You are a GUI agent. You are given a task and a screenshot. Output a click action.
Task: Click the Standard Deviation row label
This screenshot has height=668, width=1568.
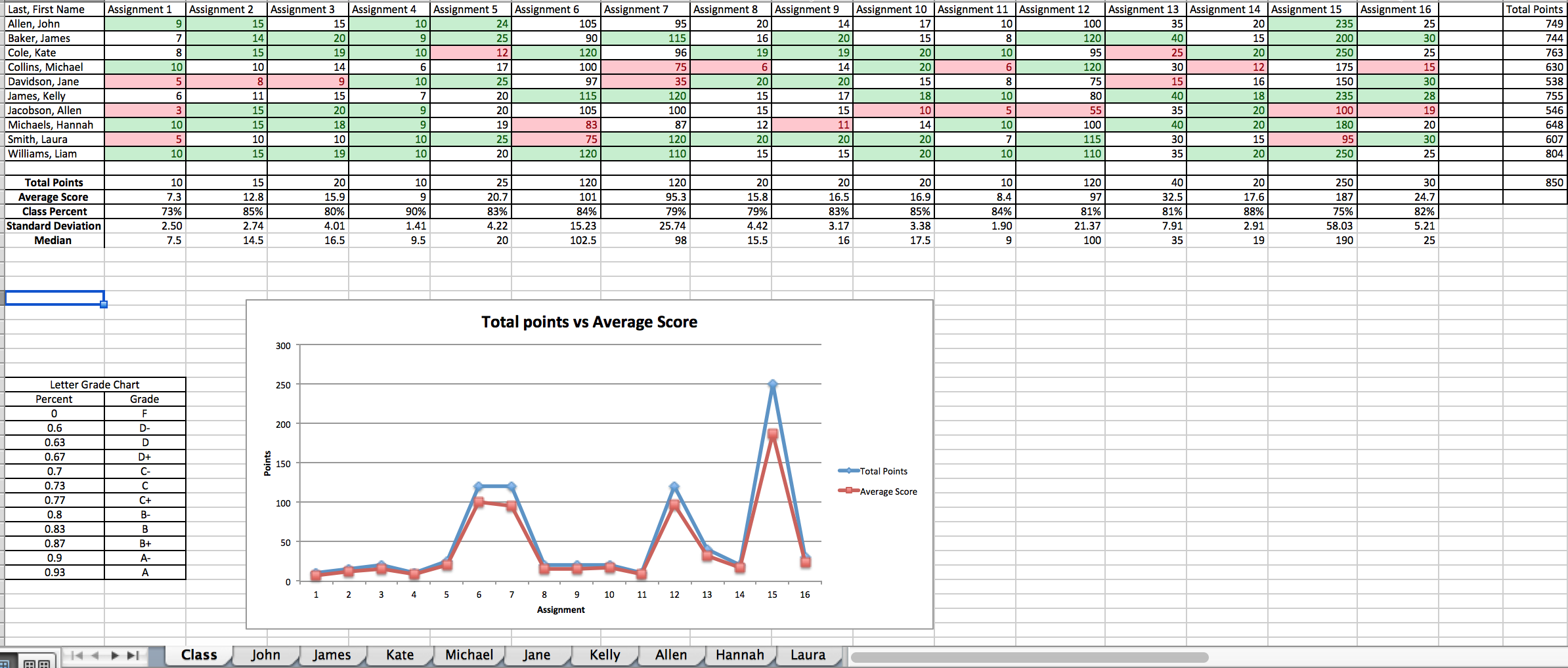pyautogui.click(x=54, y=226)
